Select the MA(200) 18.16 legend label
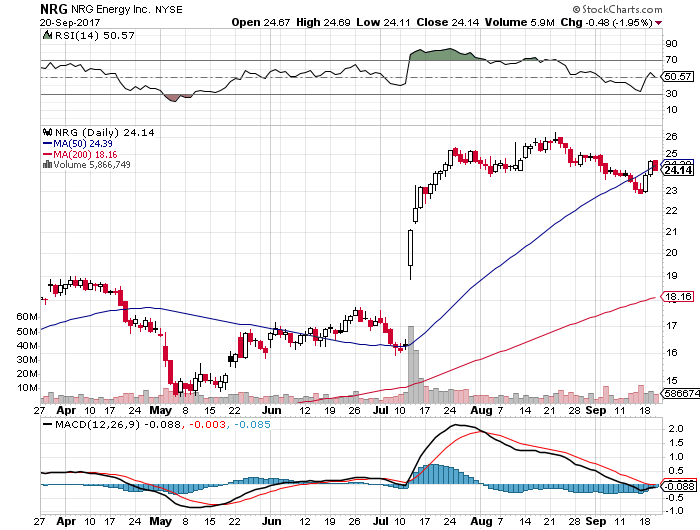 click(78, 153)
